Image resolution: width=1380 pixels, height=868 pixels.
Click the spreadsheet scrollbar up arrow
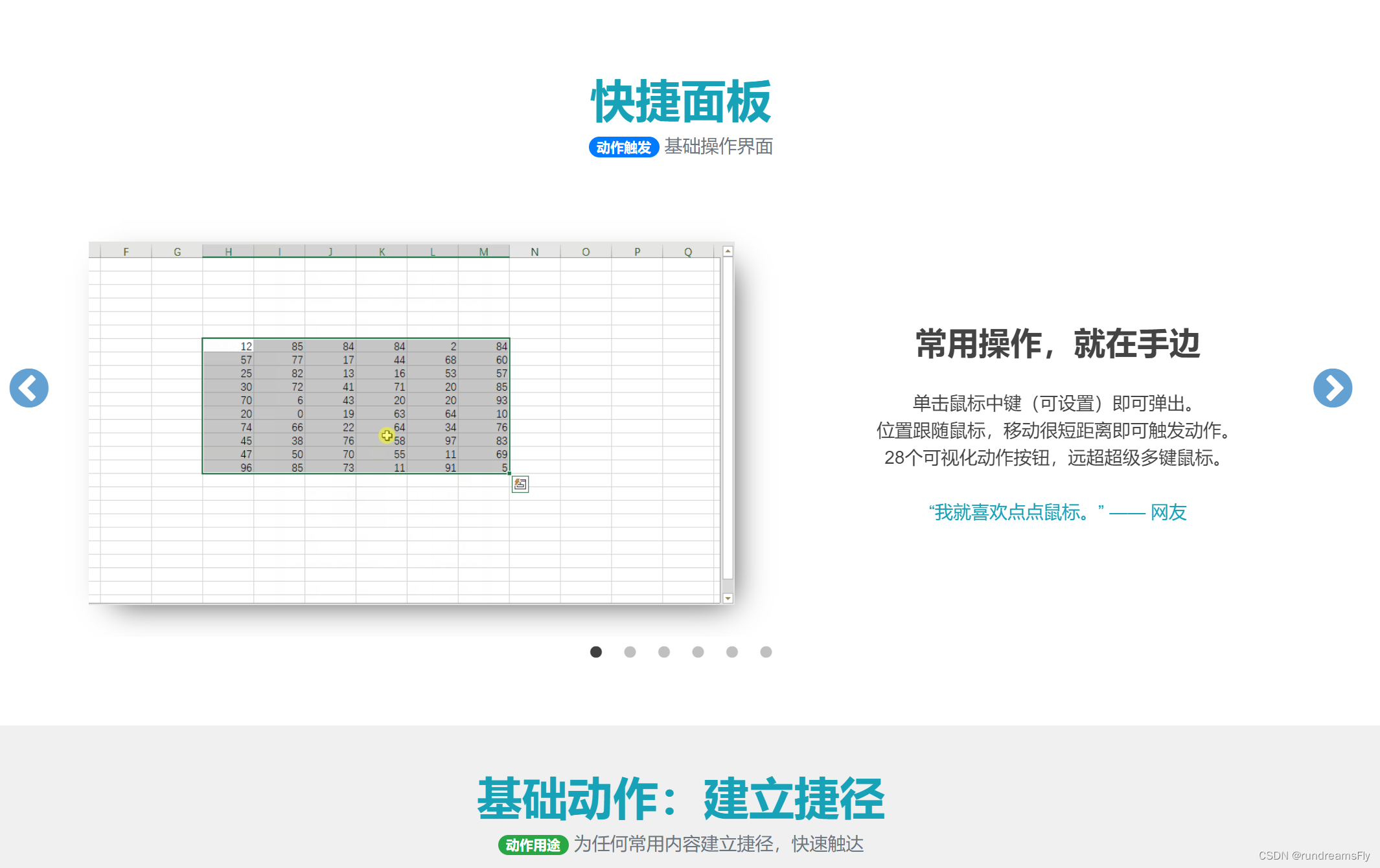pos(728,251)
